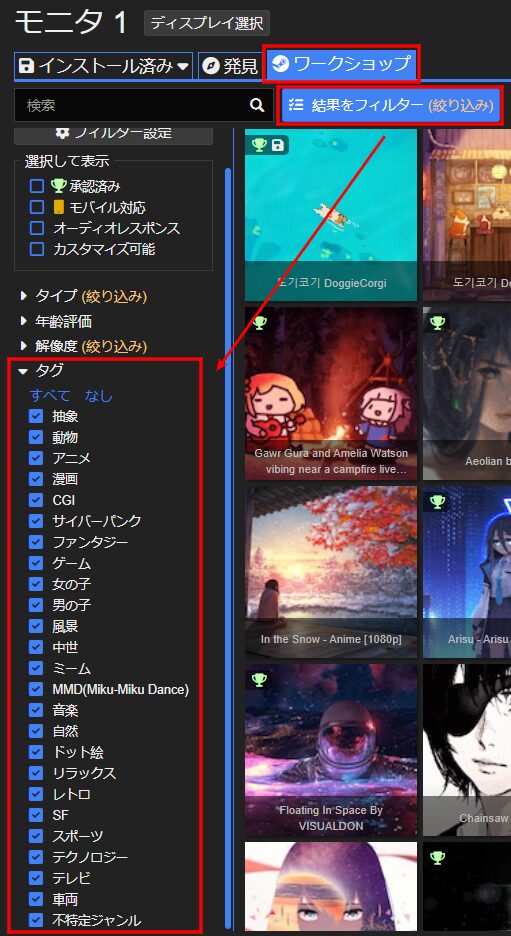The height and width of the screenshot is (936, 511).
Task: Switch to the ワークショップ tab
Action: point(341,63)
